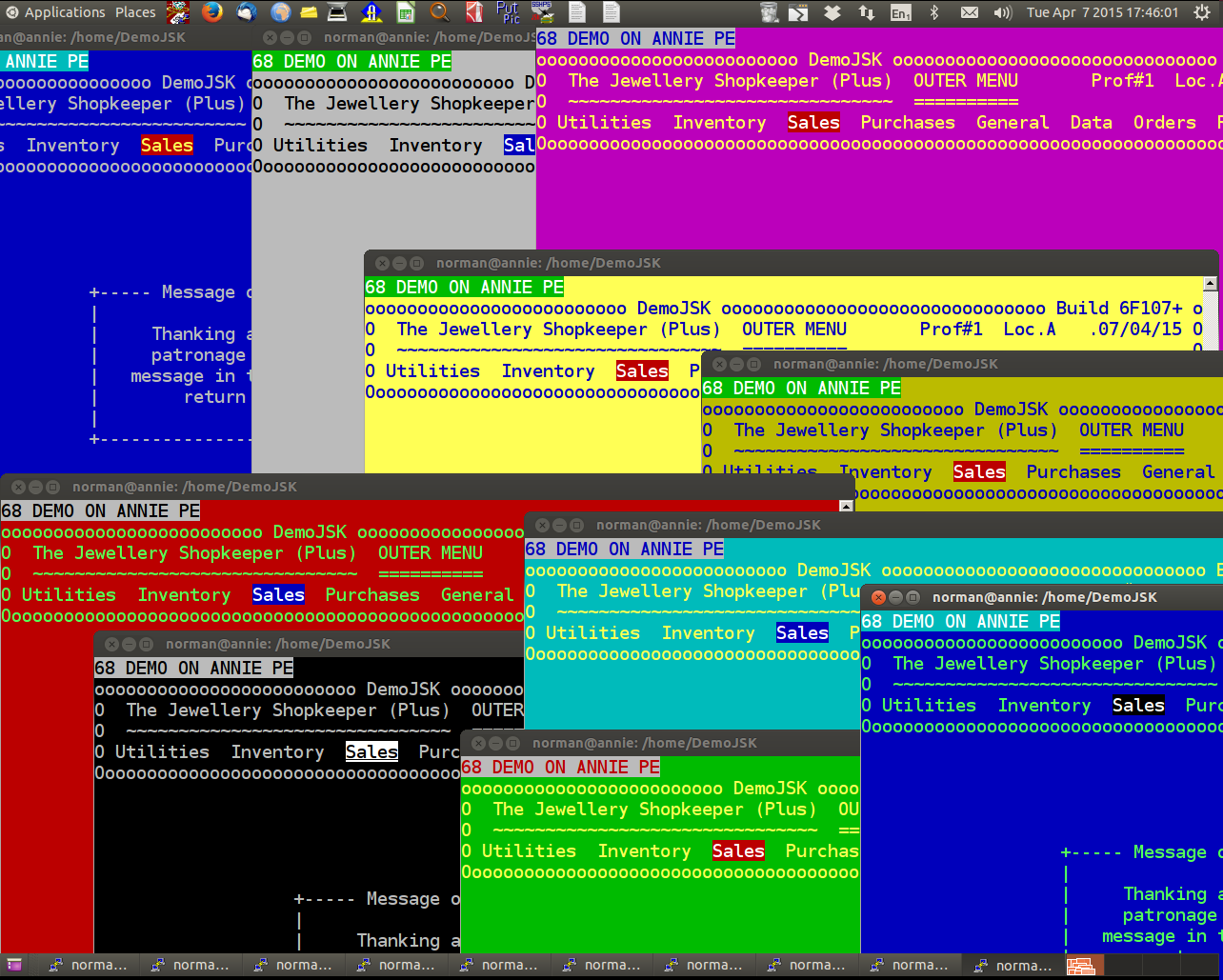The image size is (1223, 980).
Task: Click the Bluetooth indicator icon
Action: click(934, 12)
